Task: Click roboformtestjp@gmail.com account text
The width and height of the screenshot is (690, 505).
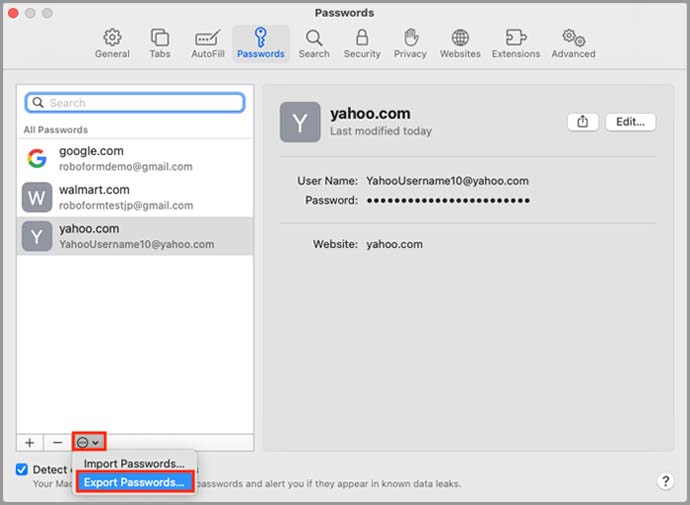Action: (126, 205)
